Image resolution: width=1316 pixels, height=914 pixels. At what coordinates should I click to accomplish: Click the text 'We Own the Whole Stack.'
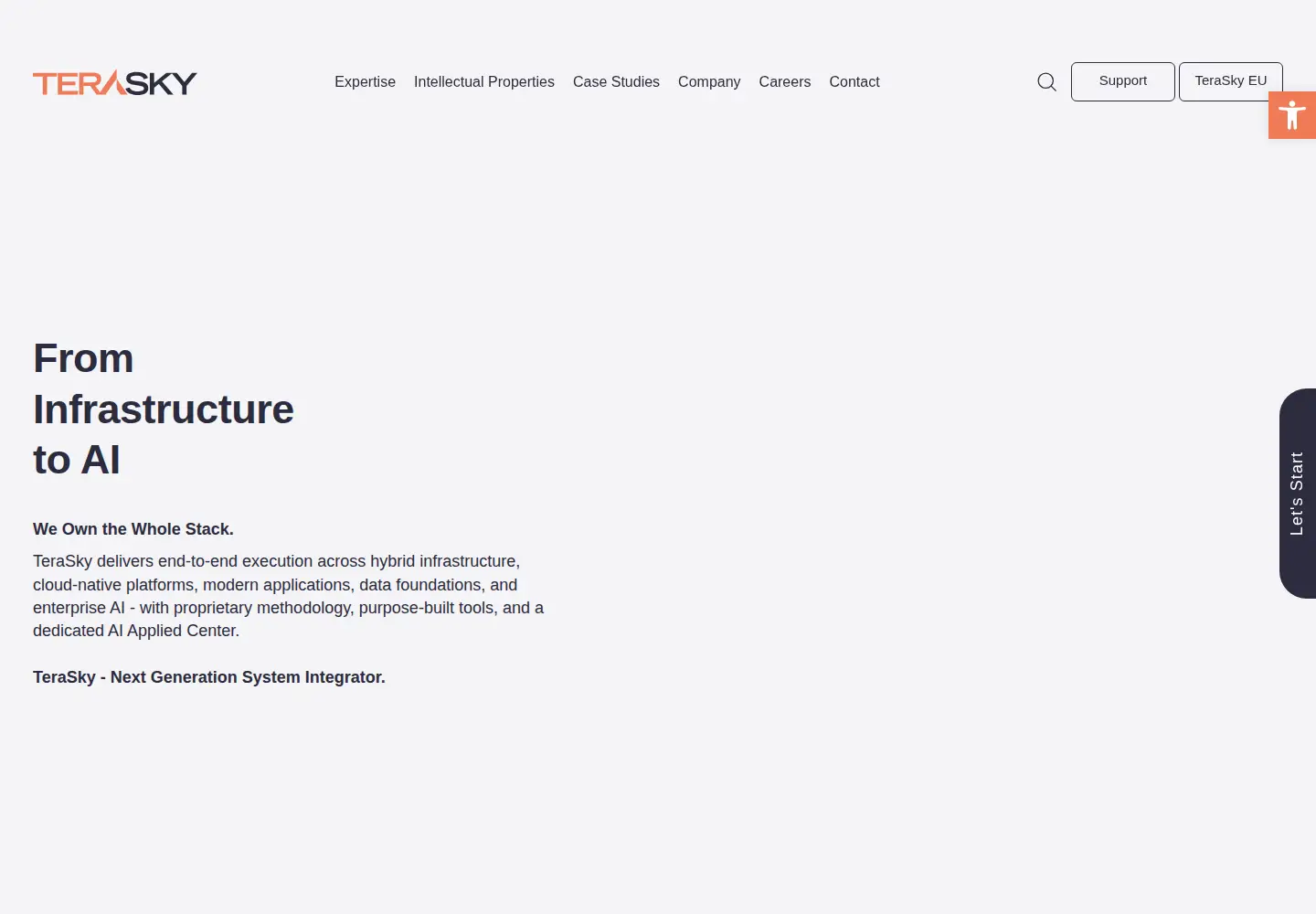133,529
